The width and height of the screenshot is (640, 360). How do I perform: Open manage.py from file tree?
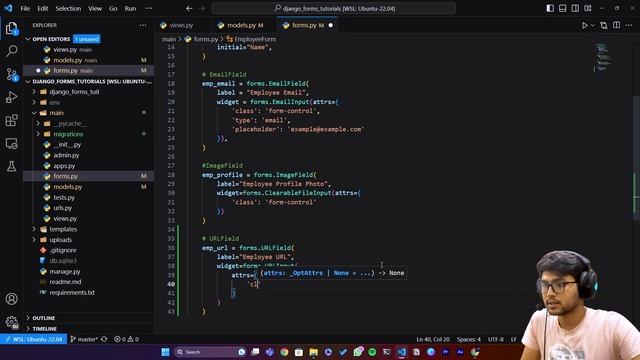pyautogui.click(x=64, y=271)
